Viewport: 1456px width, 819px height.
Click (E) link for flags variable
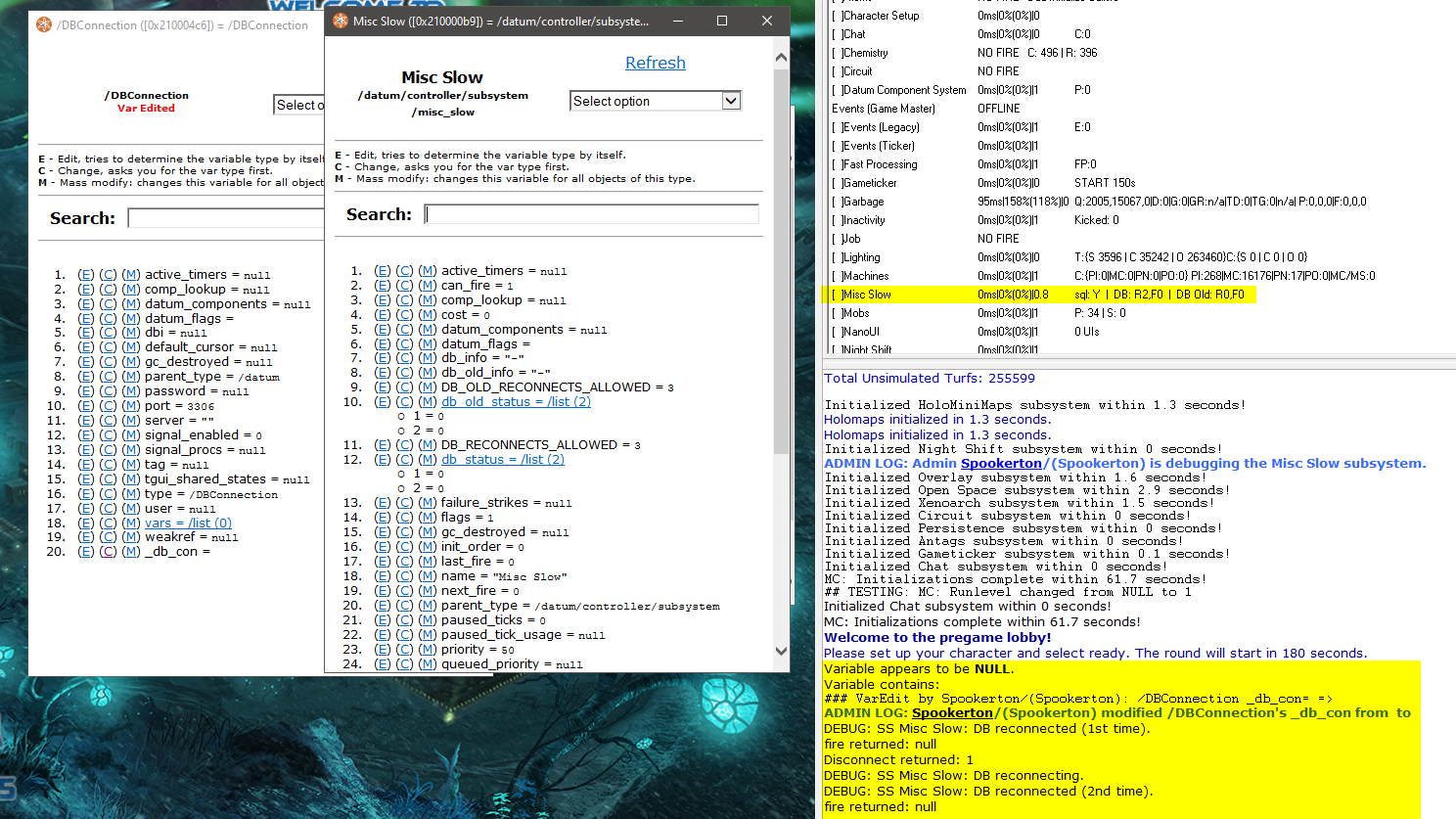click(383, 518)
